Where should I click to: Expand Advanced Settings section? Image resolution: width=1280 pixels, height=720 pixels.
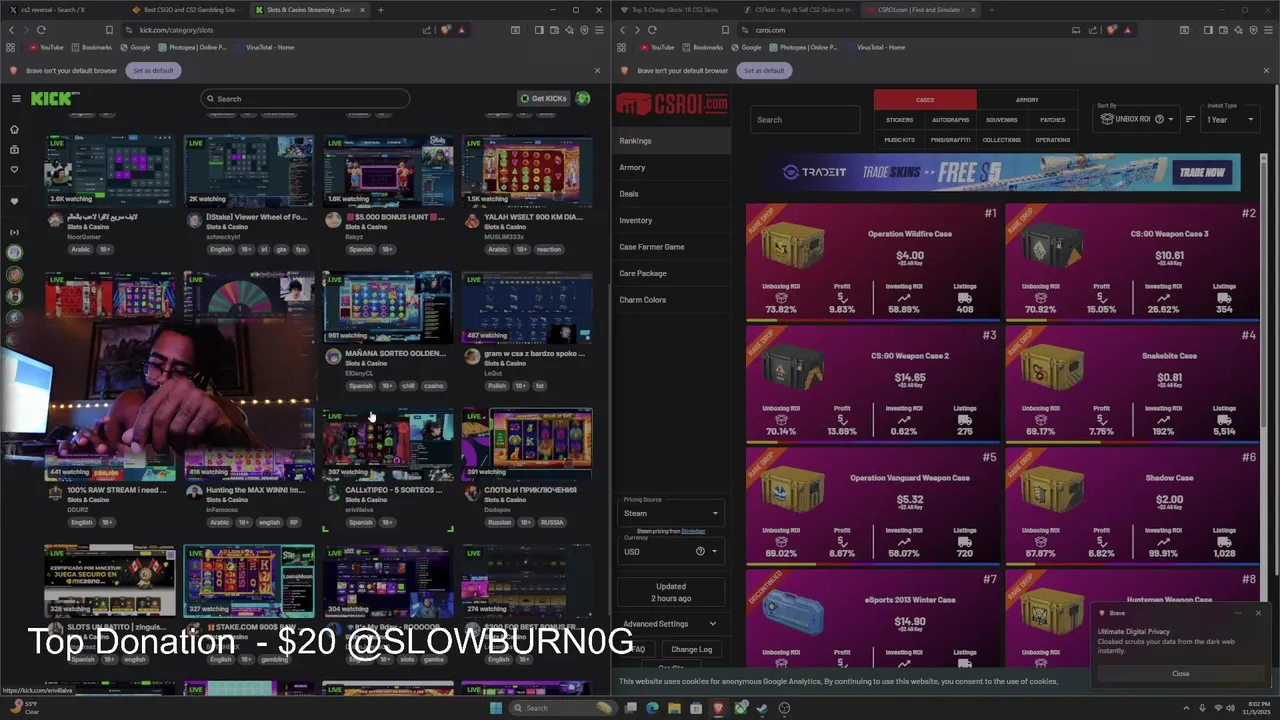pyautogui.click(x=671, y=624)
